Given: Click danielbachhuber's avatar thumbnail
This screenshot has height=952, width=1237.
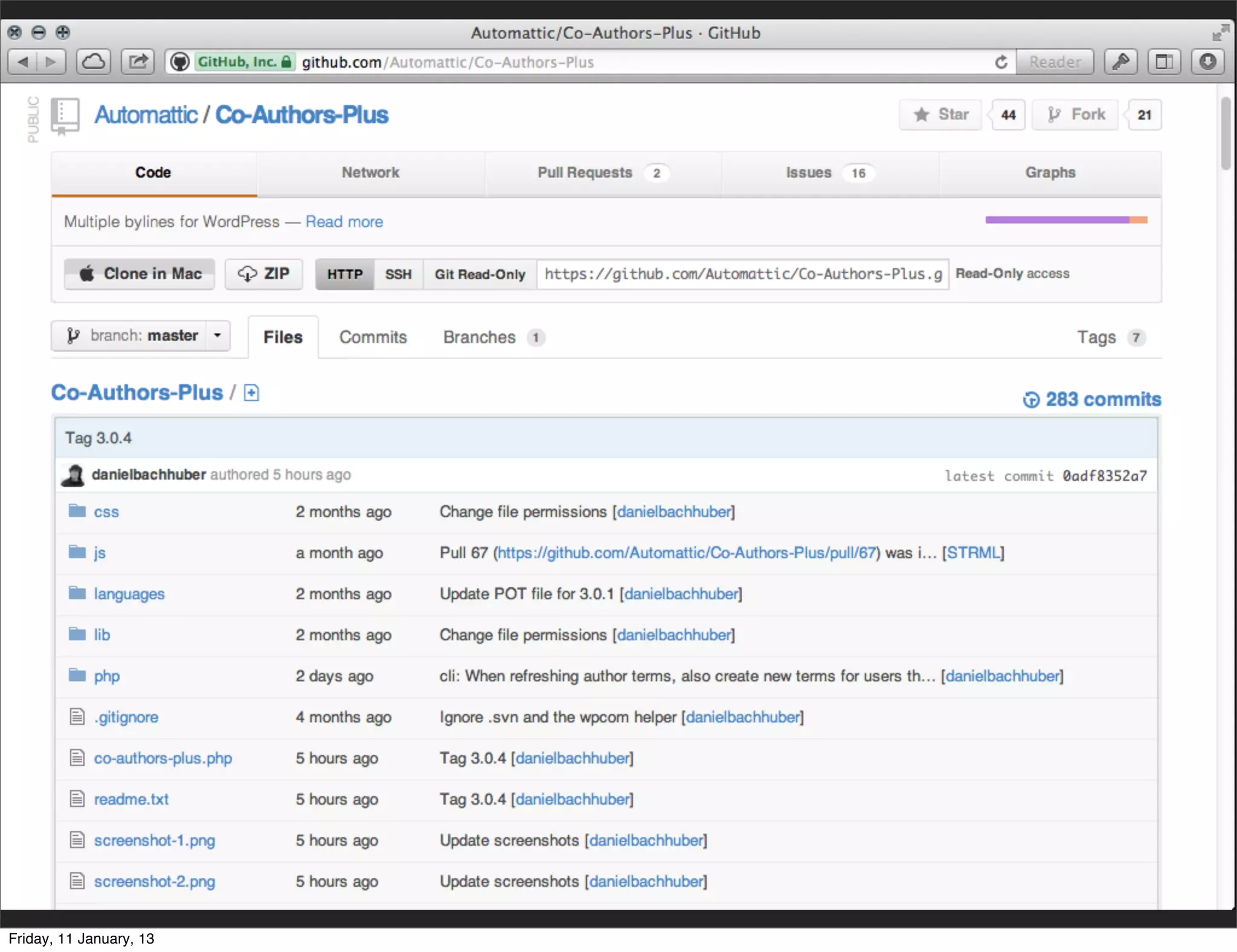Looking at the screenshot, I should 74,475.
